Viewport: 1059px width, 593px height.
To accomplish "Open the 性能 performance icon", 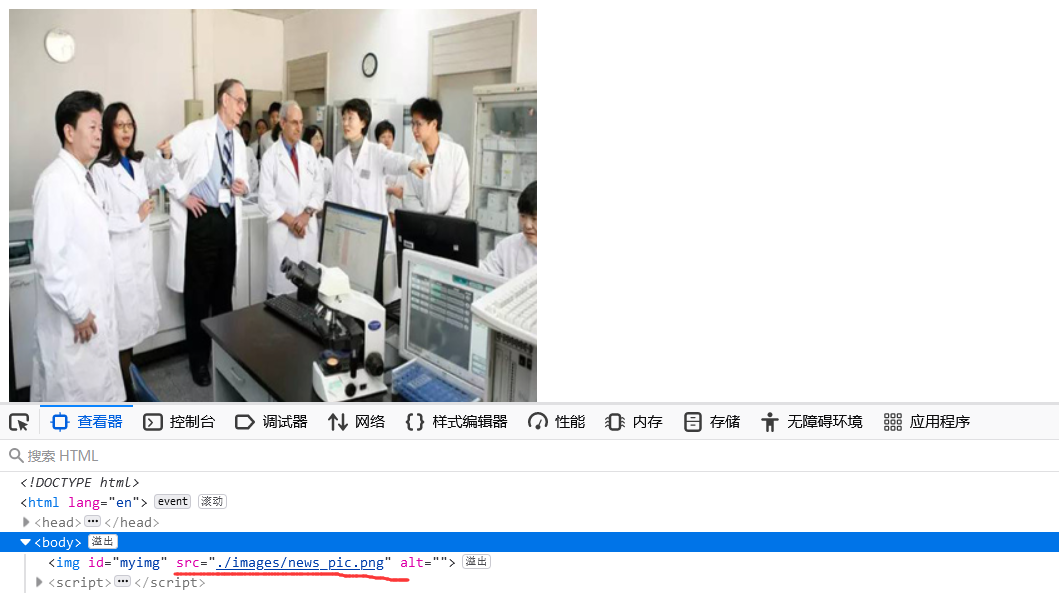I will coord(538,422).
